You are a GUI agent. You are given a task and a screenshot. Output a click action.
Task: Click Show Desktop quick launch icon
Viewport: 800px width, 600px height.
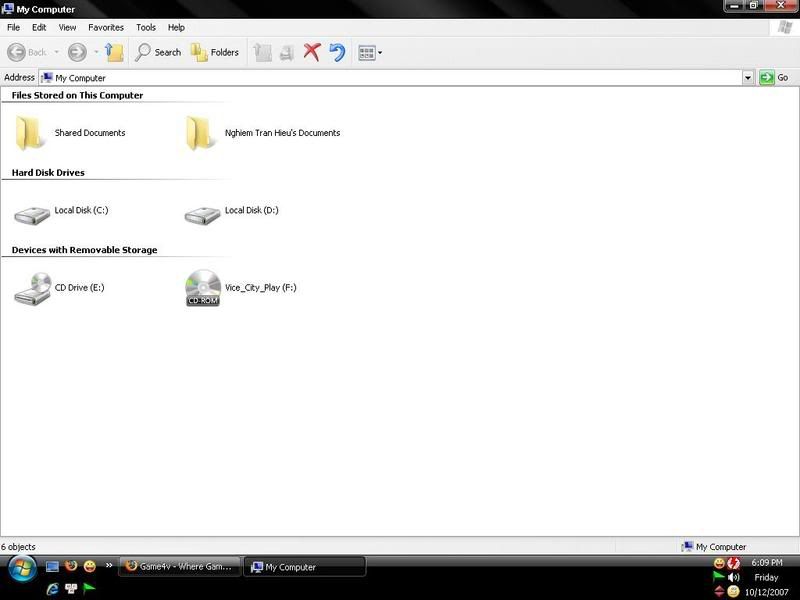coord(52,566)
